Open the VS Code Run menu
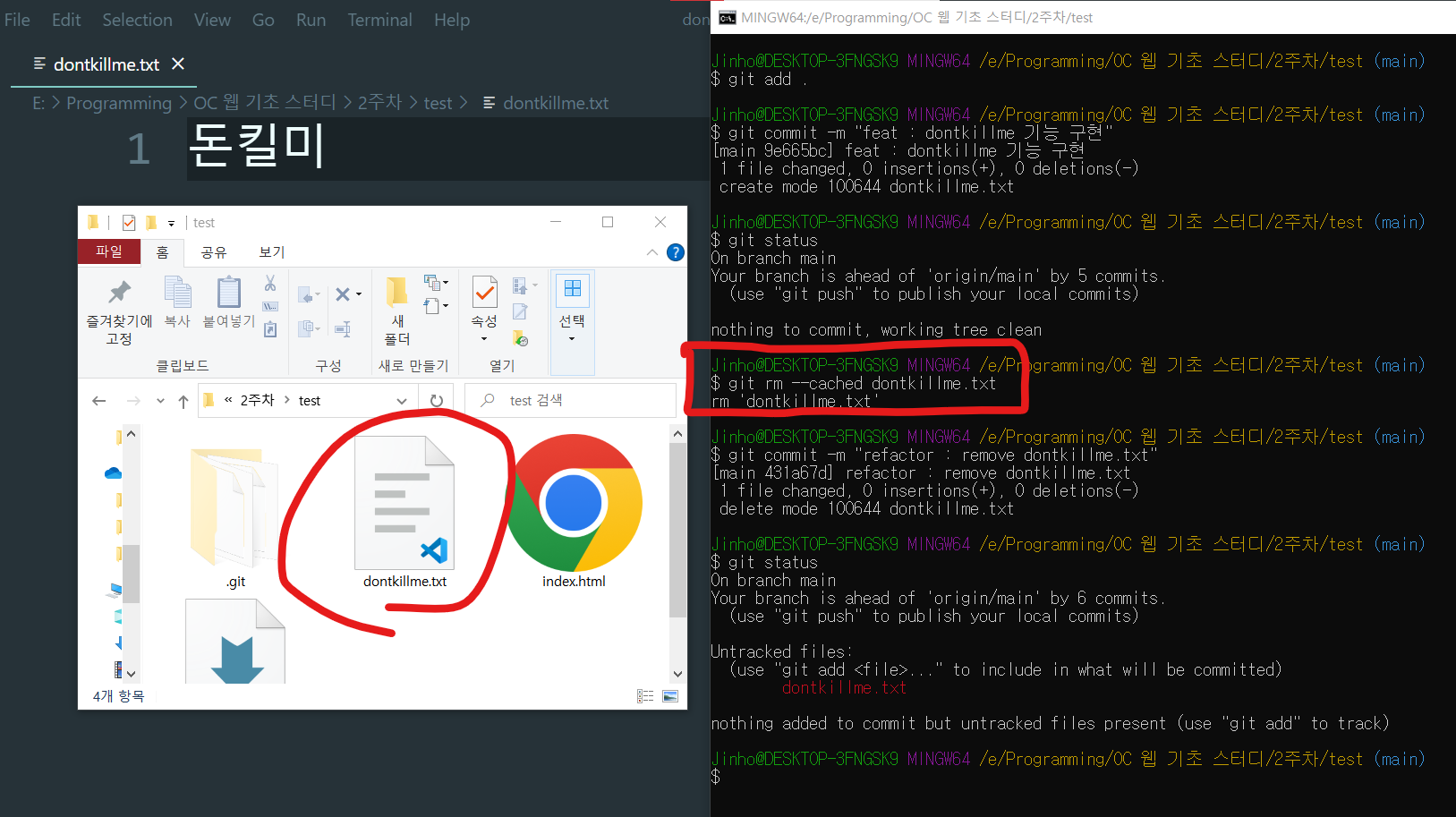Viewport: 1456px width, 817px height. click(311, 20)
